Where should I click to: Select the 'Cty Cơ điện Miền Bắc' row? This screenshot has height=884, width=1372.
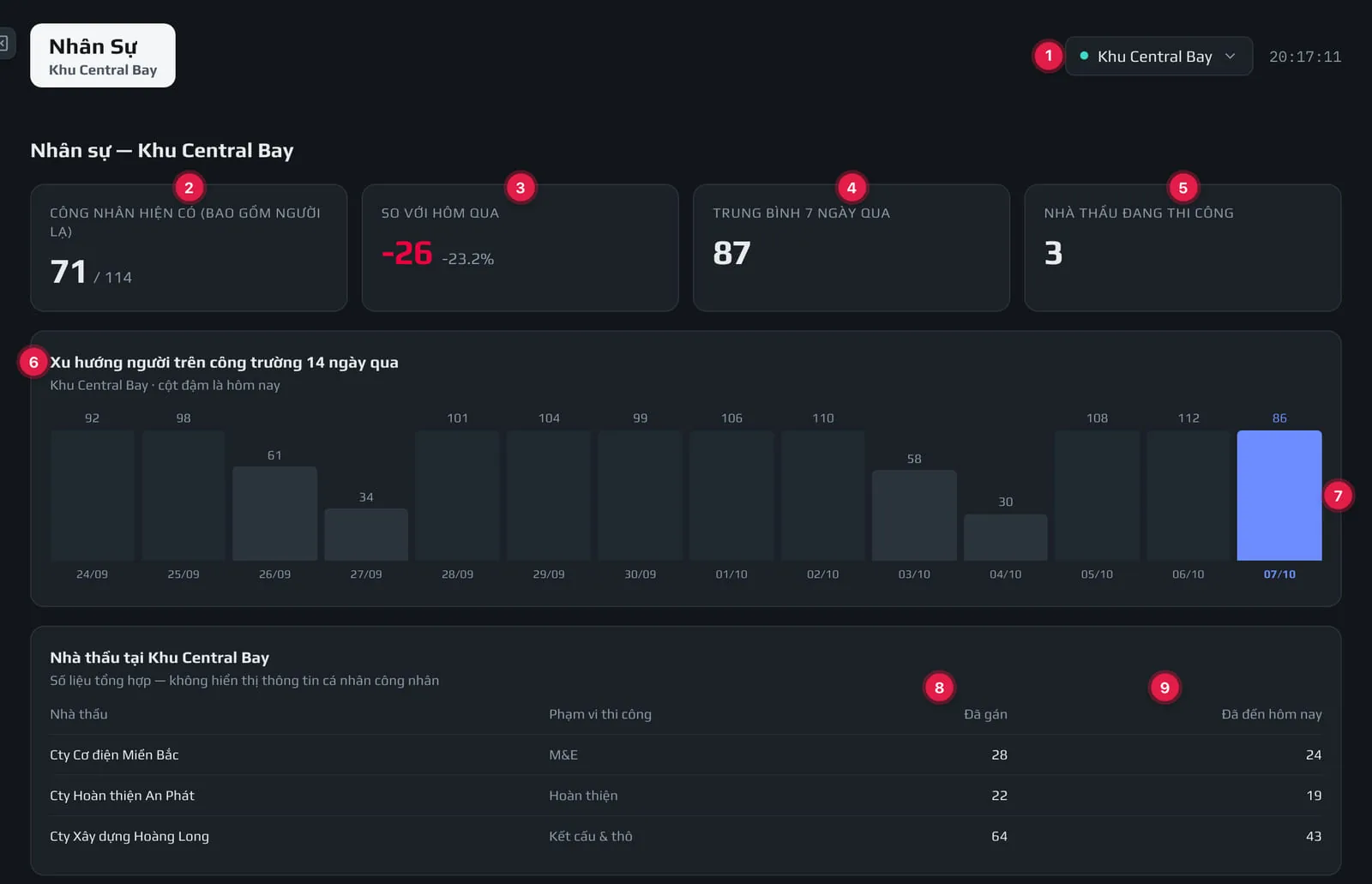(x=686, y=755)
